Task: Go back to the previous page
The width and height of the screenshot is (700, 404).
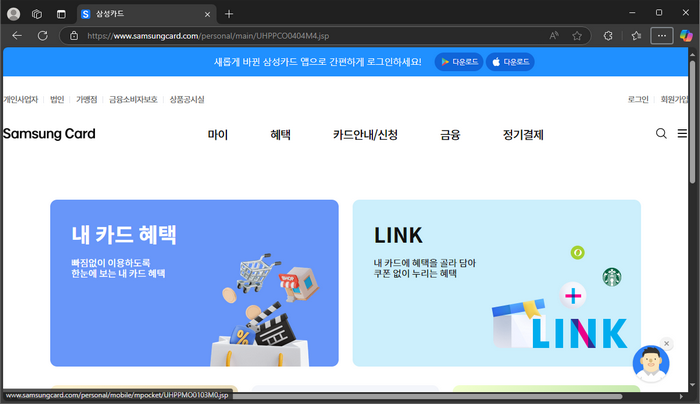Action: [17, 36]
